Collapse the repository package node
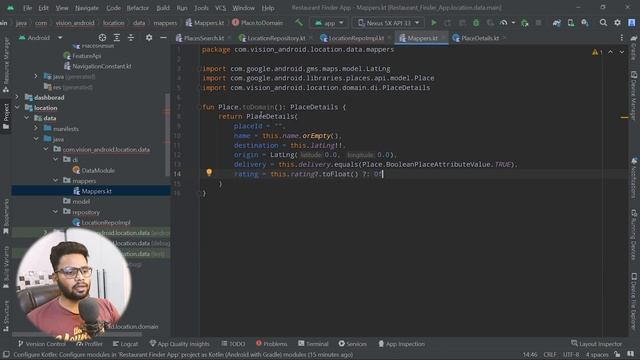 [x=55, y=212]
